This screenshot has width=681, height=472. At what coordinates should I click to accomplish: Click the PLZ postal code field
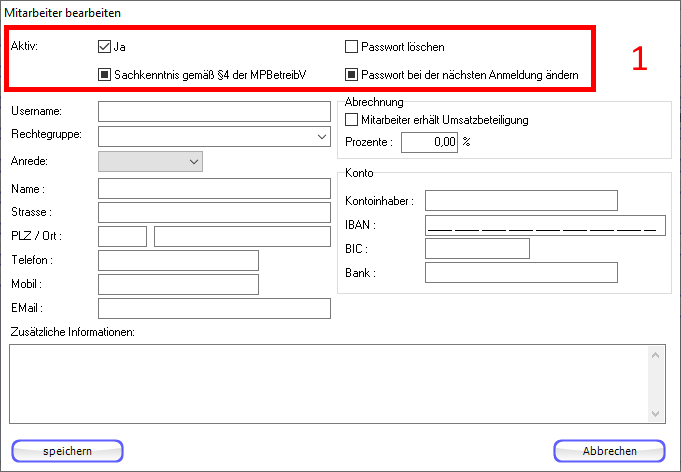122,237
